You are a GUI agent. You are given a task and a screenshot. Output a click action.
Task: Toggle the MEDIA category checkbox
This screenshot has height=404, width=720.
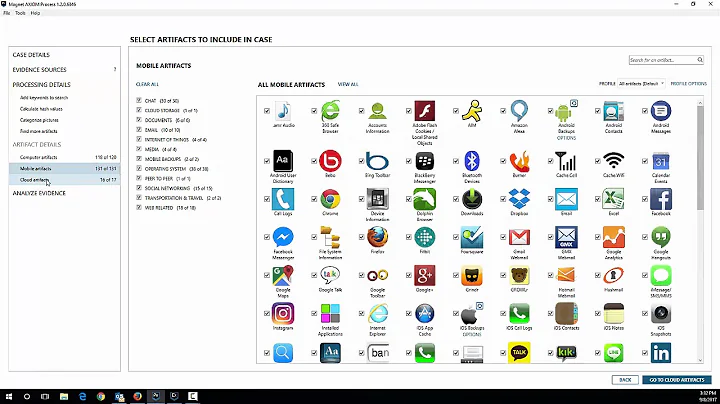coord(139,149)
